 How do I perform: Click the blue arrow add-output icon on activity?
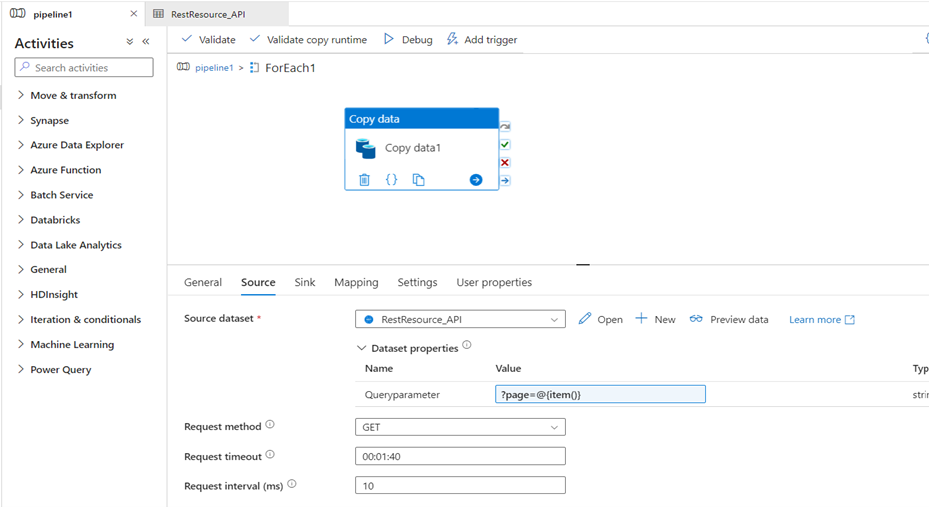pos(476,180)
